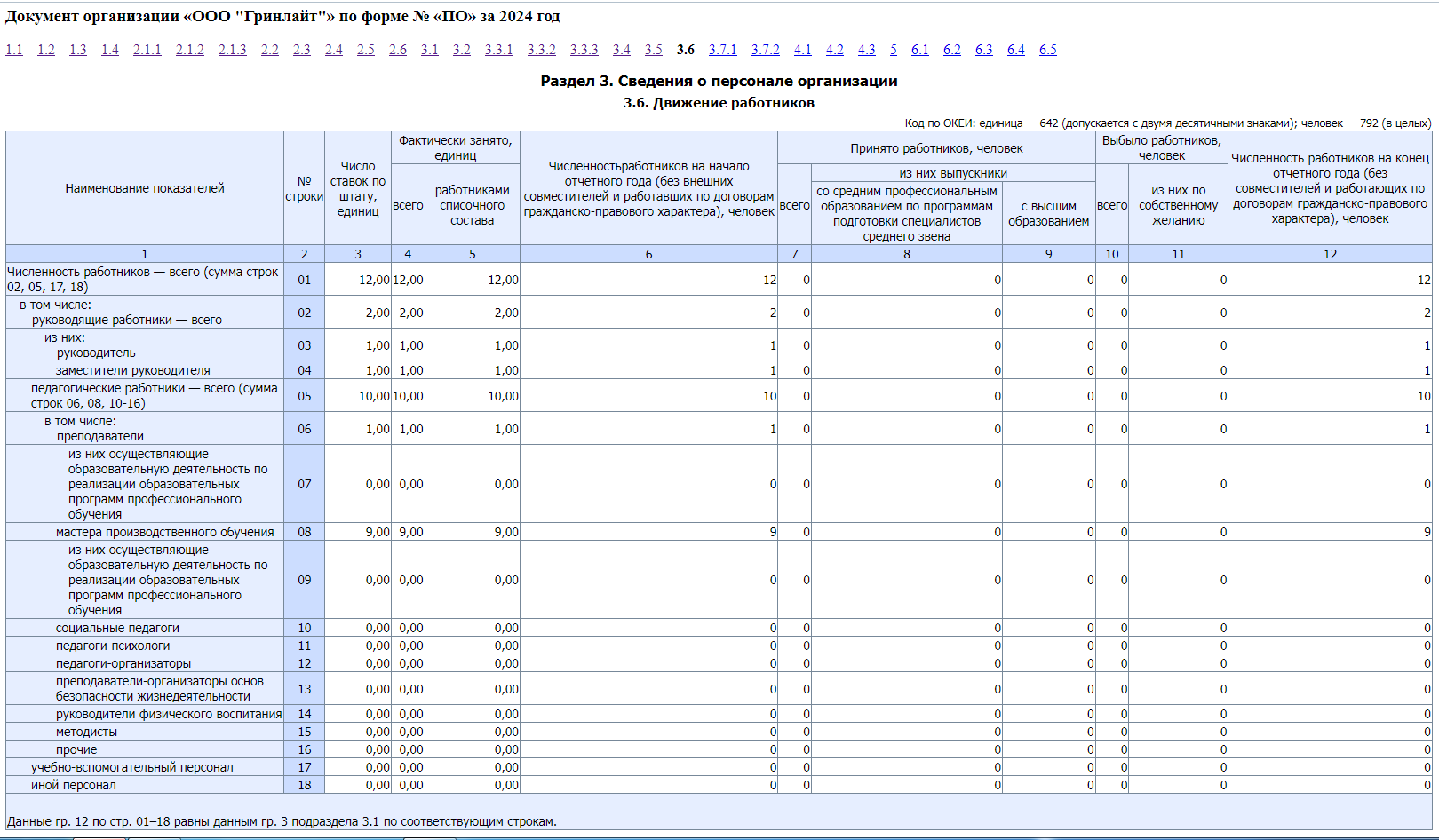Select row "педагоги-организаторы"
Image resolution: width=1439 pixels, height=840 pixels.
click(719, 663)
